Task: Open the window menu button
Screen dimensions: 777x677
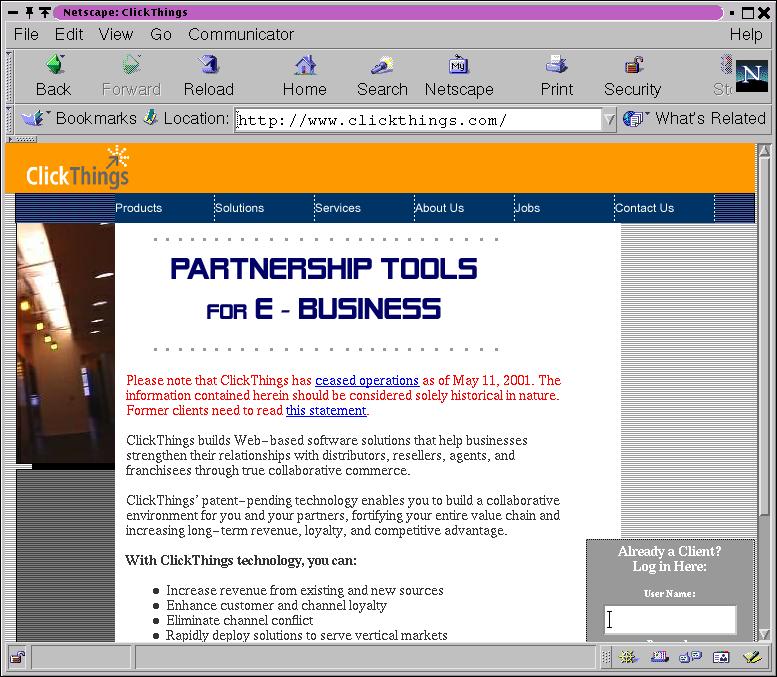Action: tap(13, 12)
